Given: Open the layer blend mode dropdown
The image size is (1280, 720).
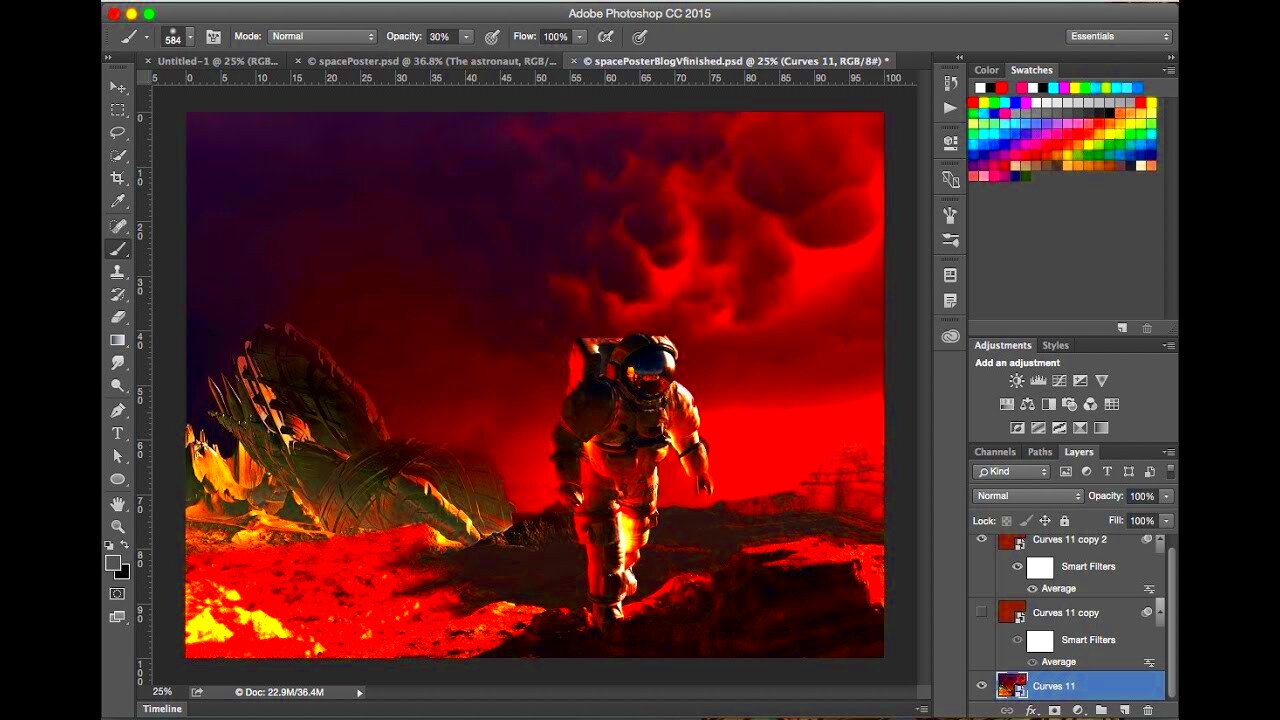Looking at the screenshot, I should pyautogui.click(x=1028, y=496).
